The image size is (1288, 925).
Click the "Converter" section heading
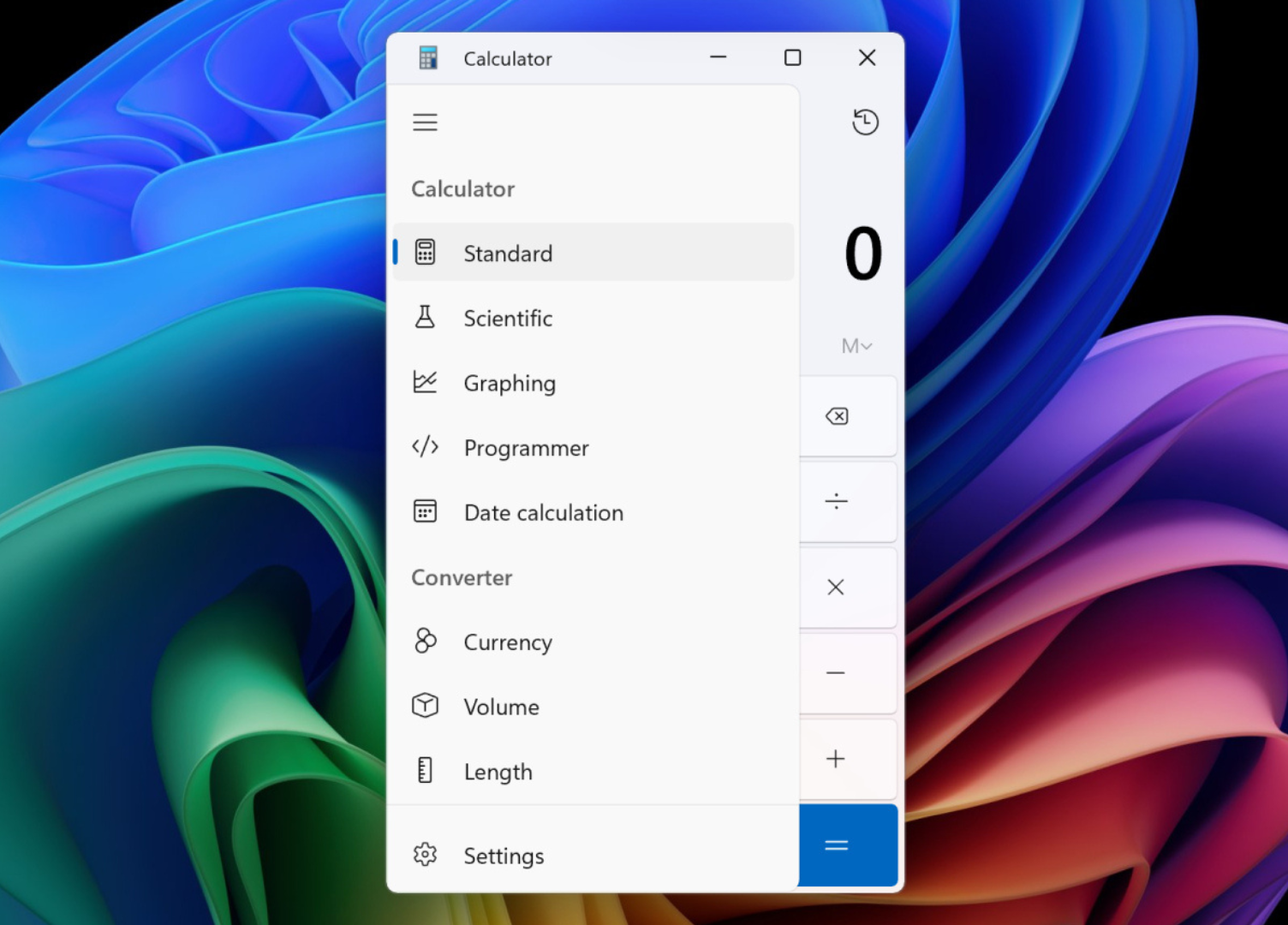click(462, 578)
